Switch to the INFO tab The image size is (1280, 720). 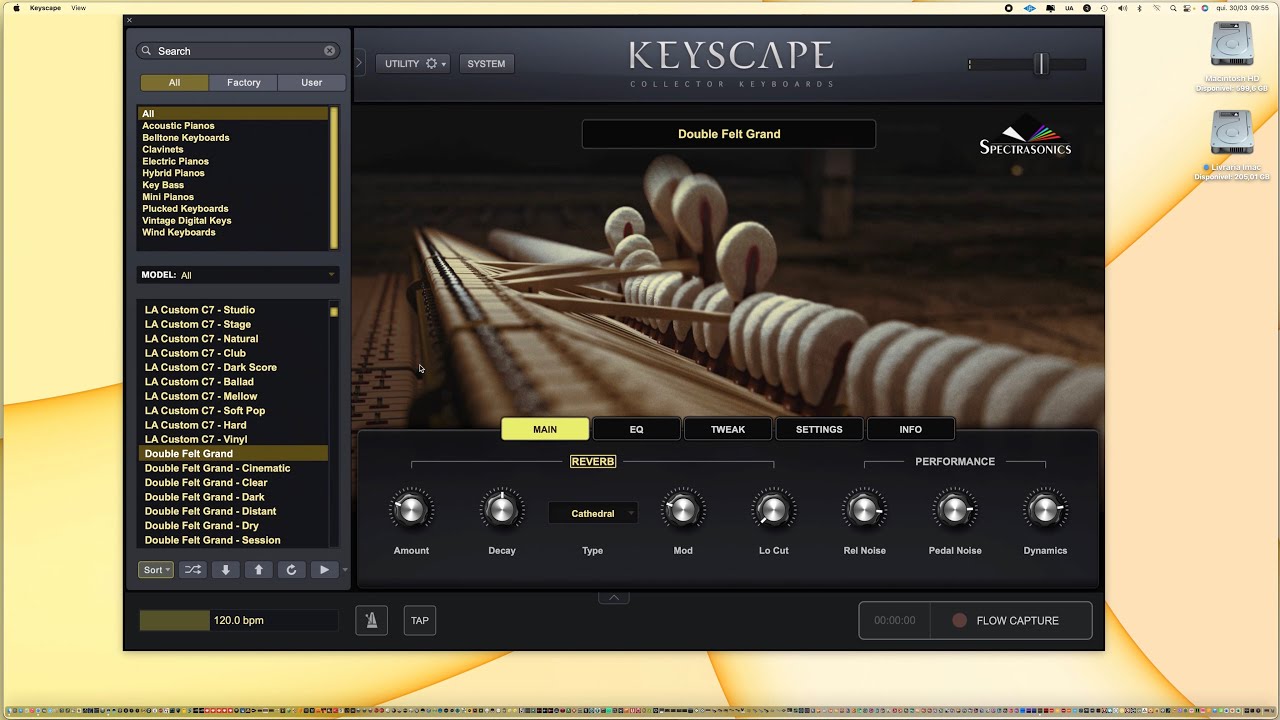pos(910,429)
